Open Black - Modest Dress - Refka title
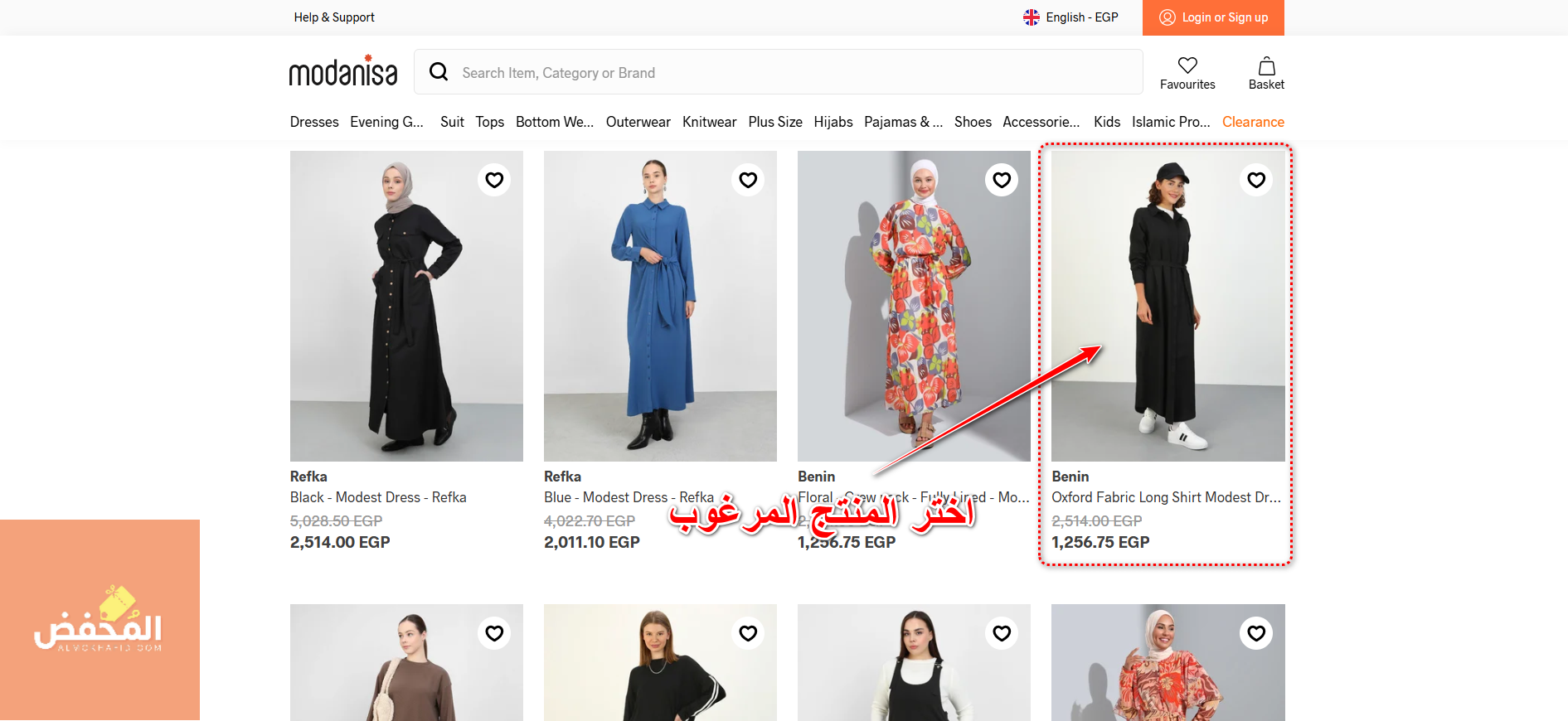Screen dimensions: 1568x721 [x=378, y=497]
